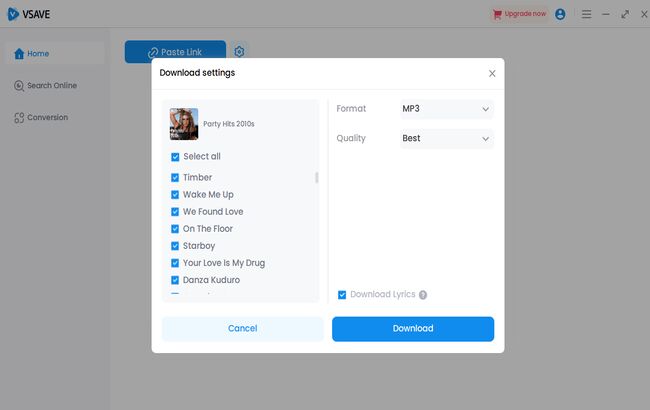
Task: Click the Party Hits 2010s playlist title
Action: 229,124
